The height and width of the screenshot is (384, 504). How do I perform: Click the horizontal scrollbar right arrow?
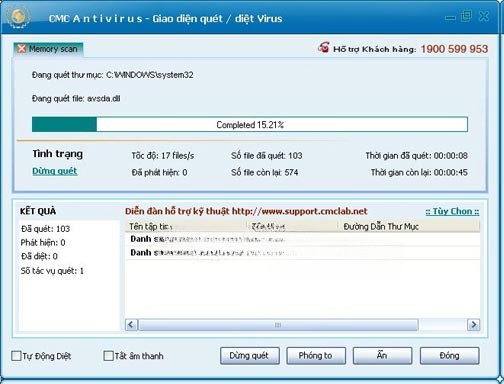(474, 325)
